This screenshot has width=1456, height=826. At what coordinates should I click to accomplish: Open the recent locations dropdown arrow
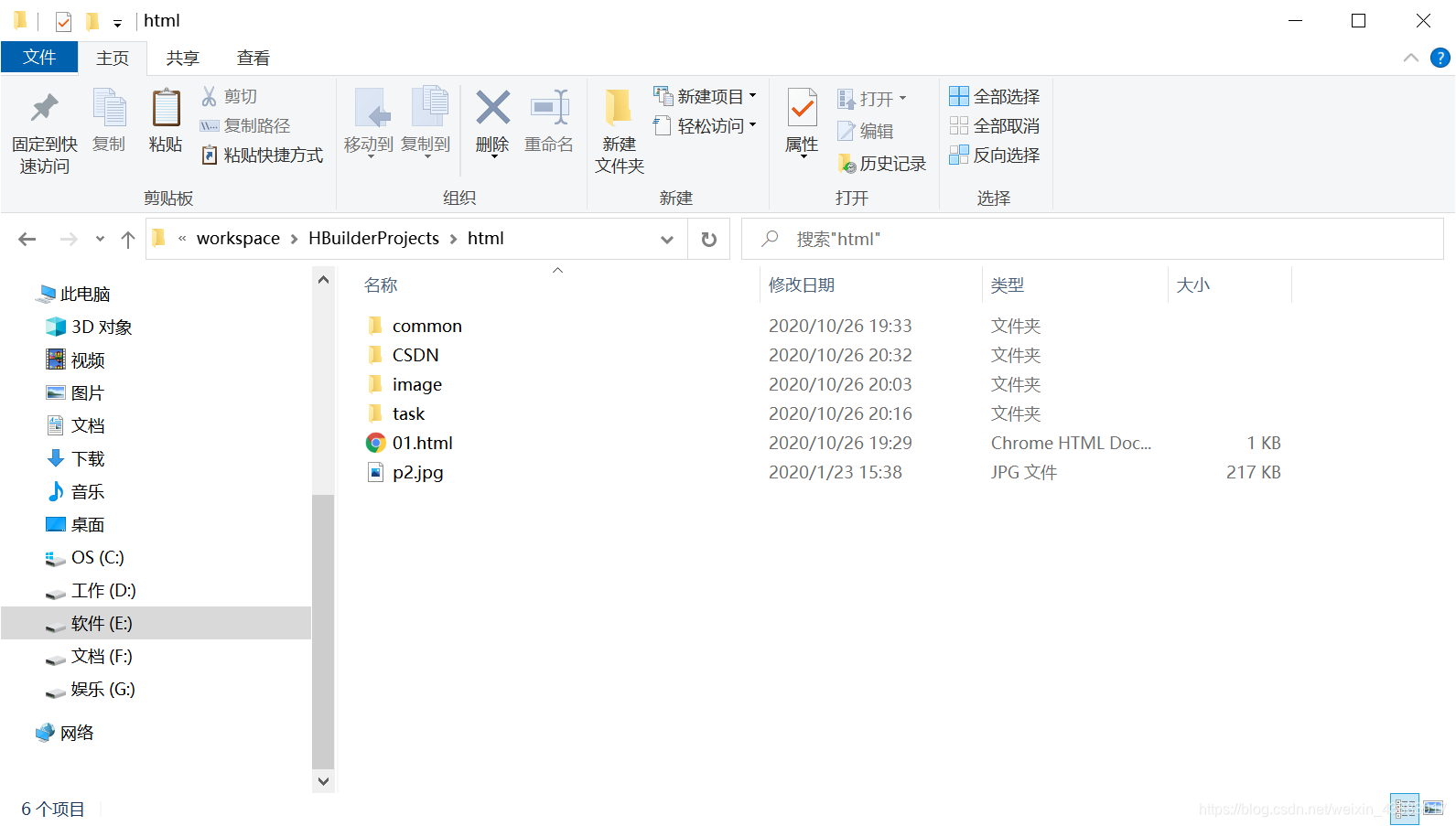(x=100, y=239)
